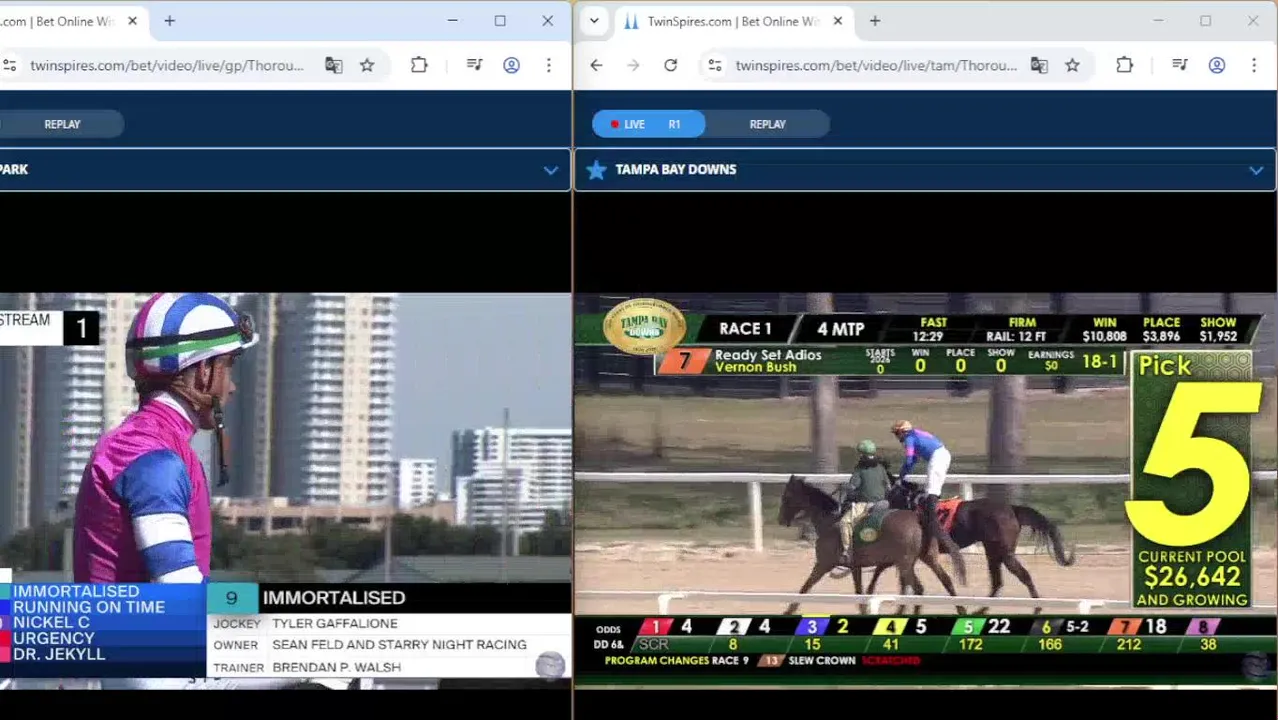Screen dimensions: 1278x720
Task: Click the Gulfstream Park video in left window
Action: pyautogui.click(x=285, y=490)
